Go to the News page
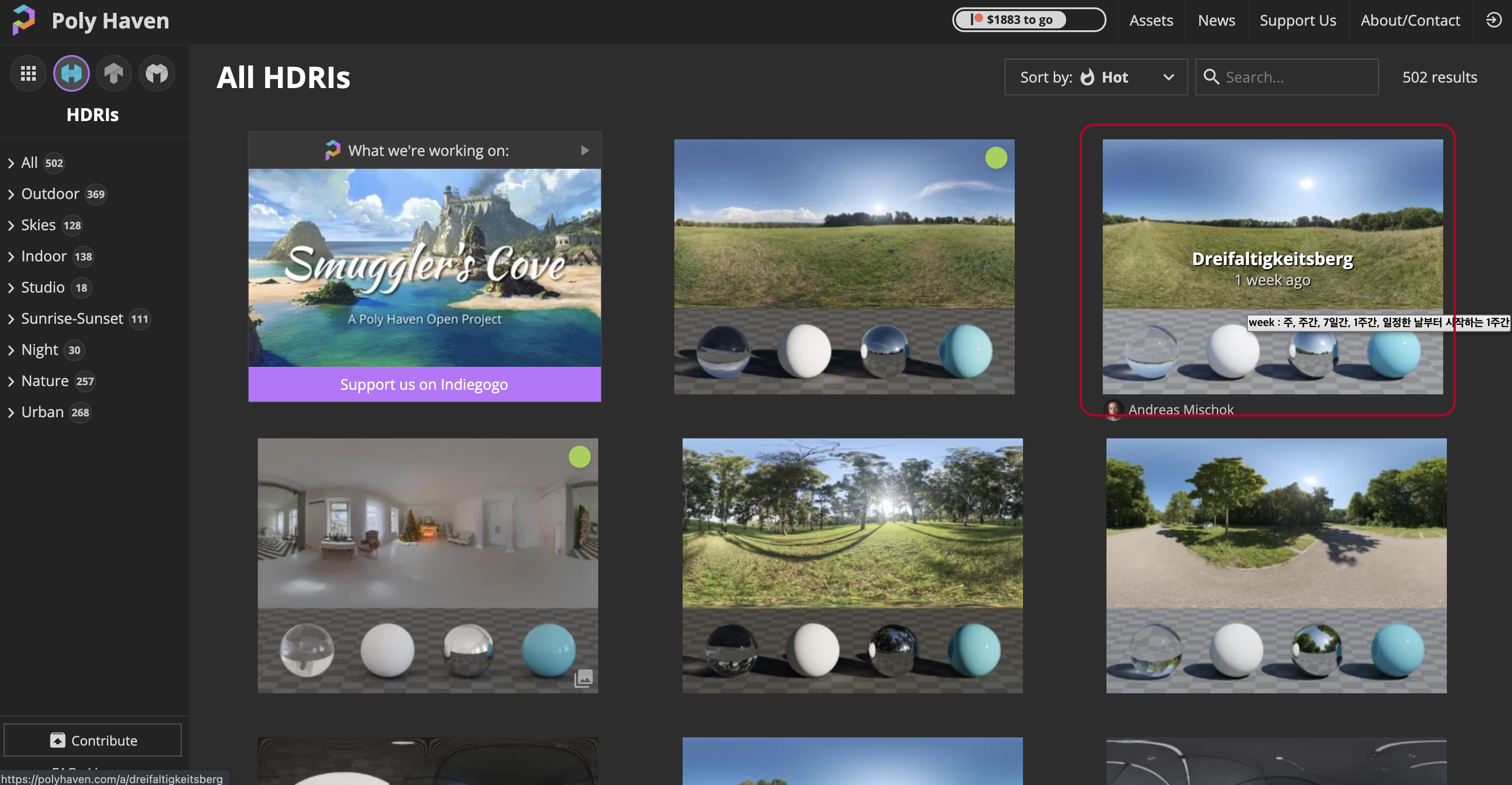The width and height of the screenshot is (1512, 785). click(1216, 21)
